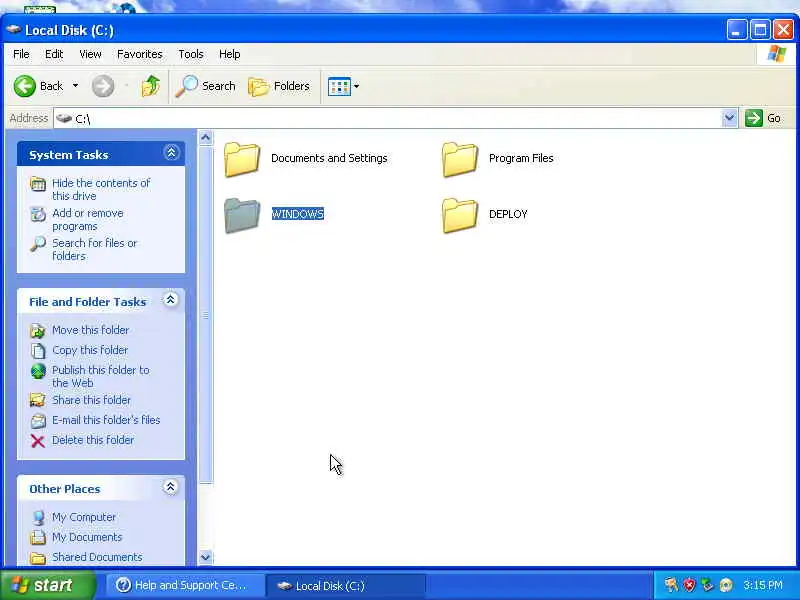800x600 pixels.
Task: Click the task pane scroll up arrow
Action: click(x=206, y=137)
